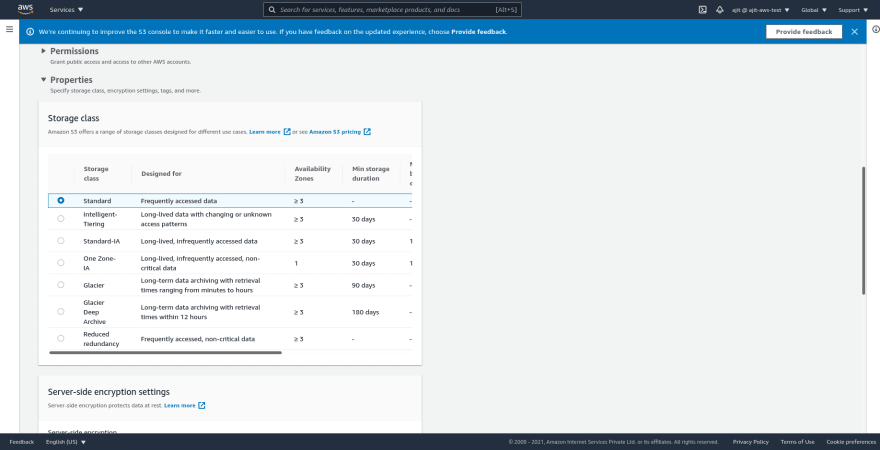Select the Standard-IA radio button
The image size is (880, 450).
point(61,241)
